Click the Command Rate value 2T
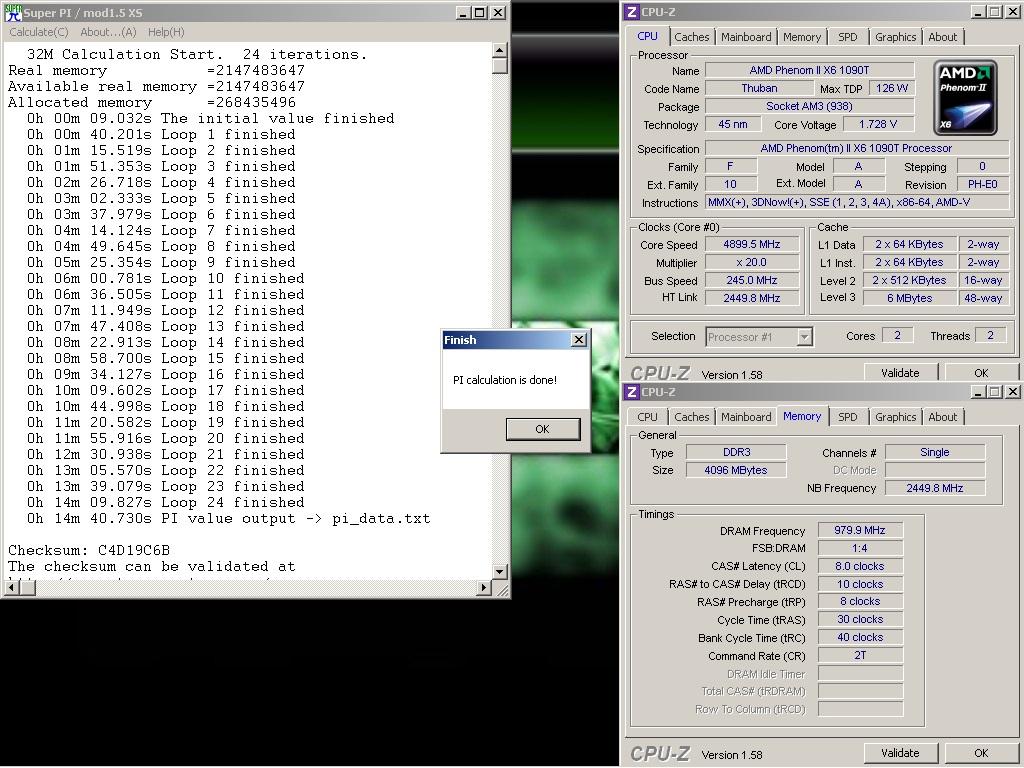1024x768 pixels. (x=859, y=655)
